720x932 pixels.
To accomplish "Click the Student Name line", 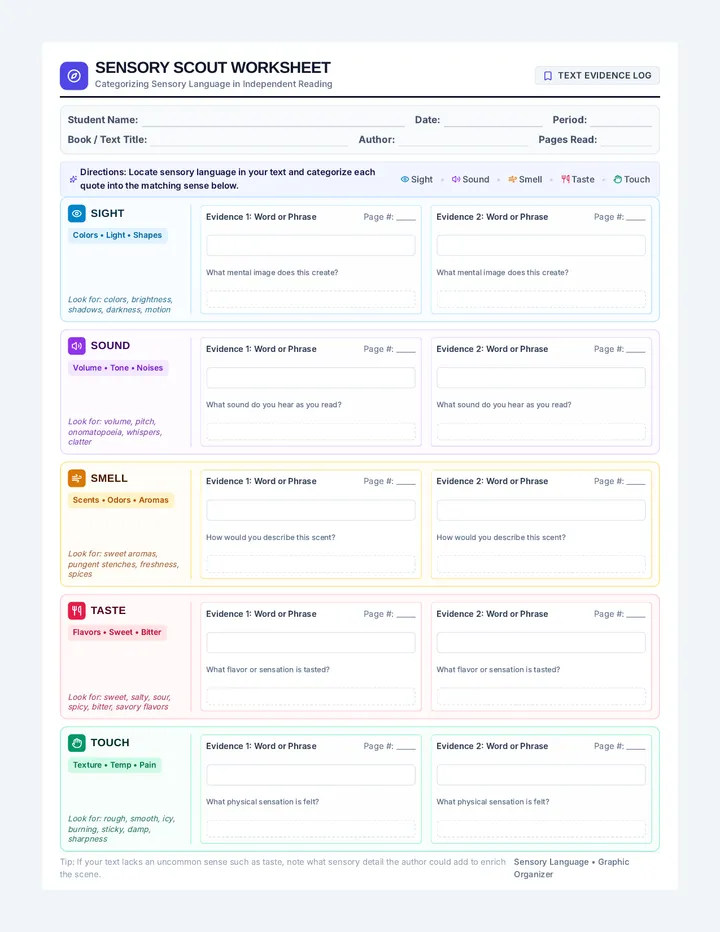I will (x=273, y=121).
